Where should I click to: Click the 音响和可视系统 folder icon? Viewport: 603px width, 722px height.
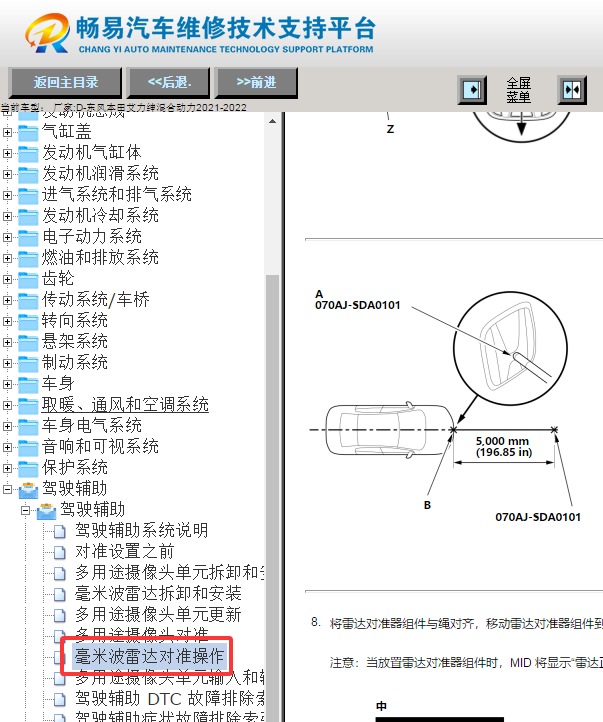click(x=28, y=448)
